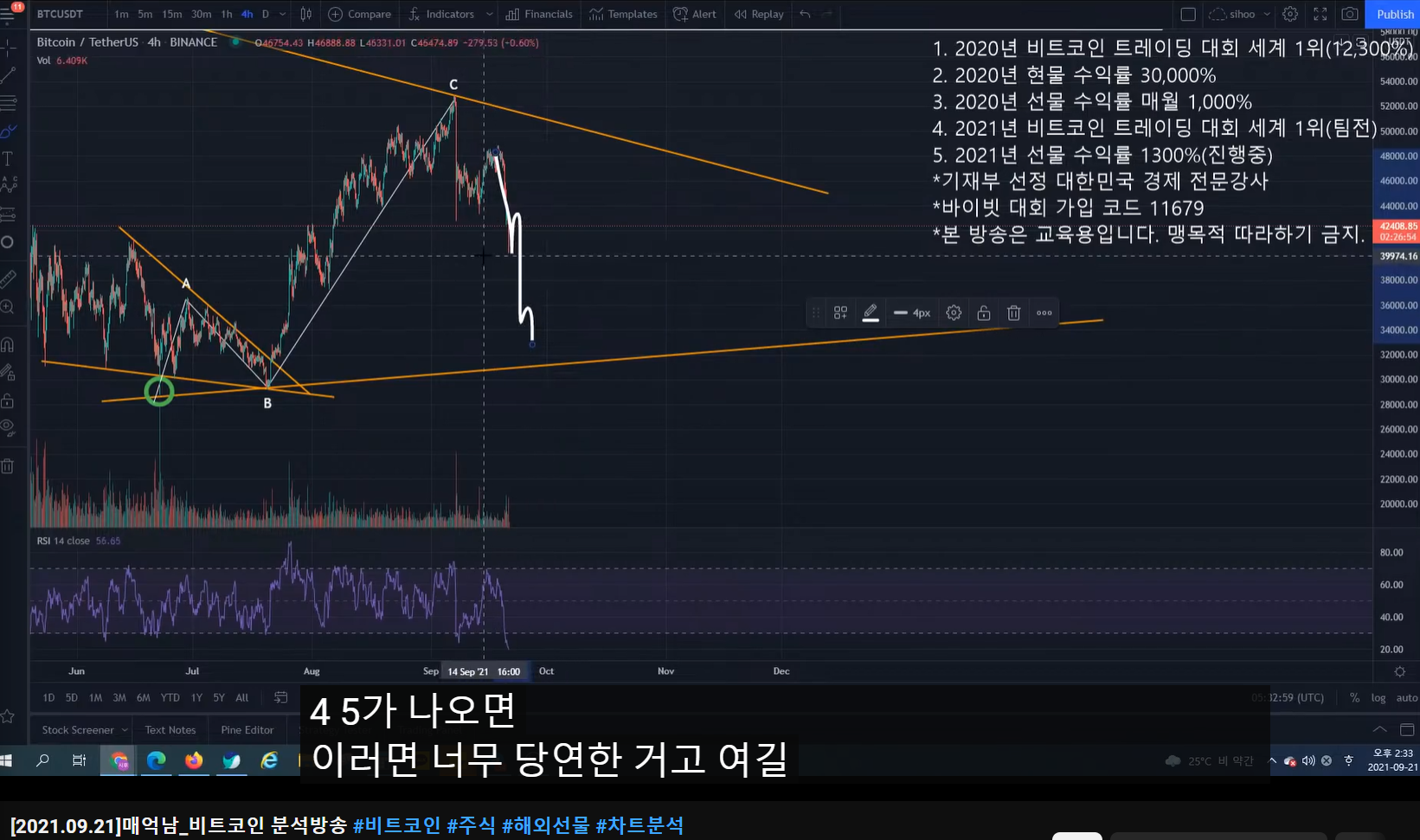
Task: Delete selected drawing via floating trash icon
Action: click(x=1014, y=313)
